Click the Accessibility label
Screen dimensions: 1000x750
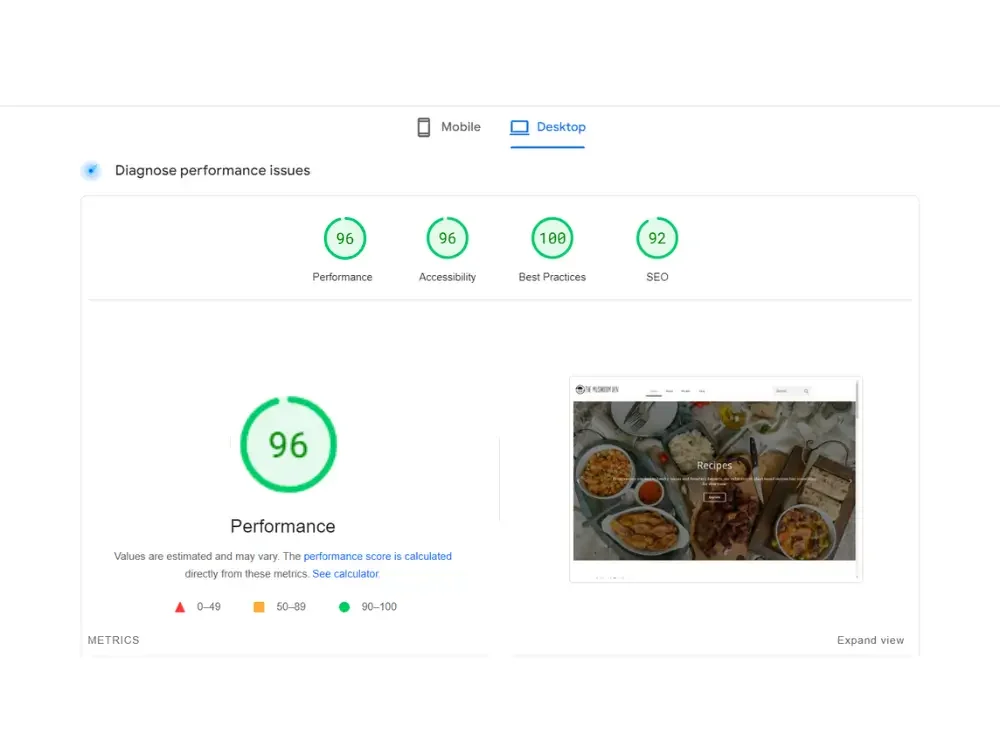pos(447,277)
